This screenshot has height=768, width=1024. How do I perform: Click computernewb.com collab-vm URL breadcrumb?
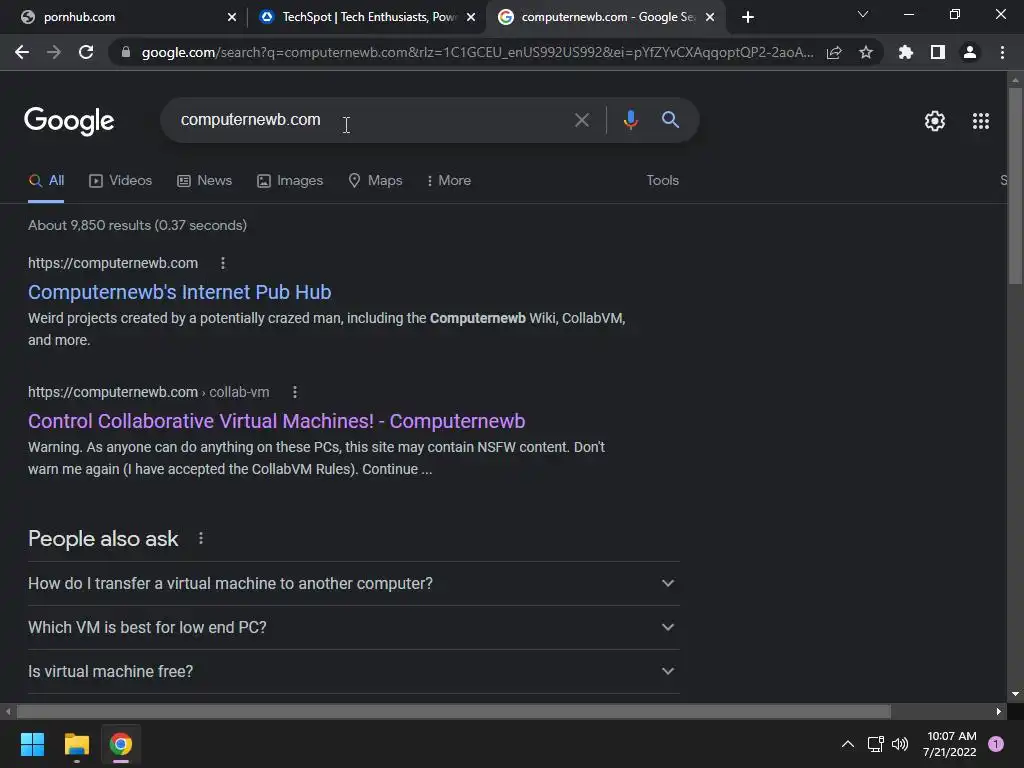(x=148, y=392)
